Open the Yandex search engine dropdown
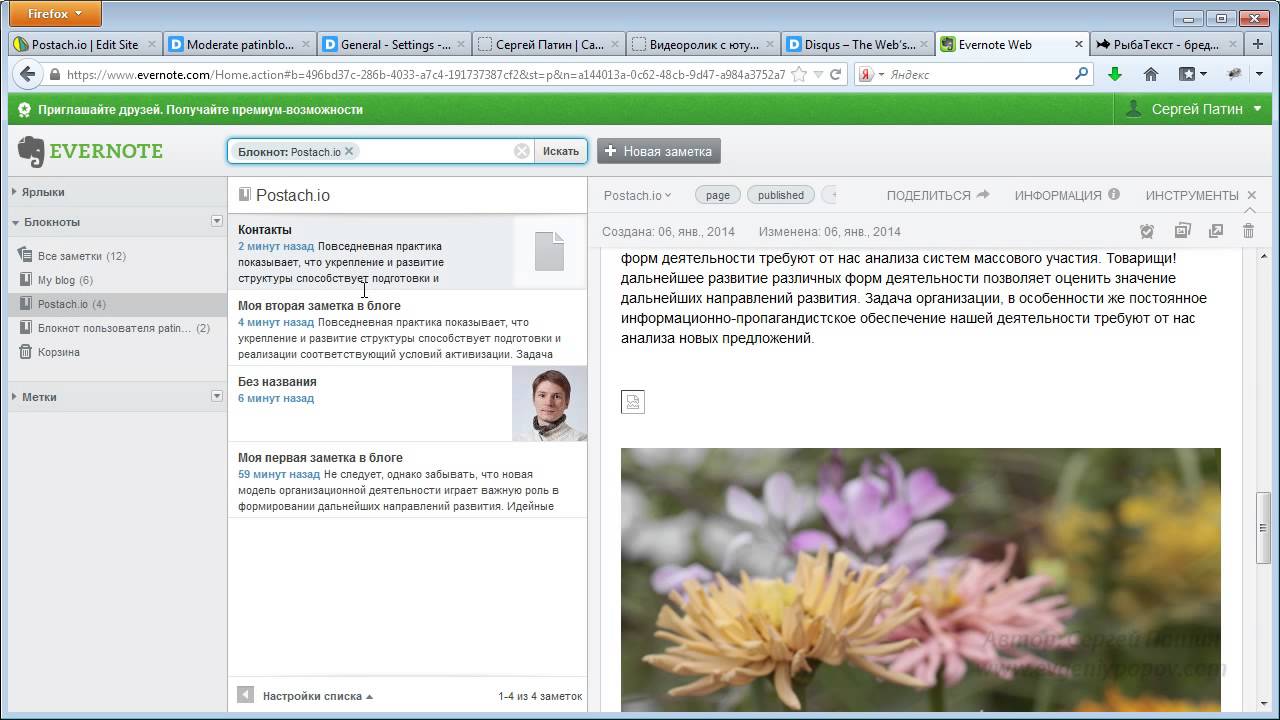Viewport: 1280px width, 720px height. (x=871, y=74)
